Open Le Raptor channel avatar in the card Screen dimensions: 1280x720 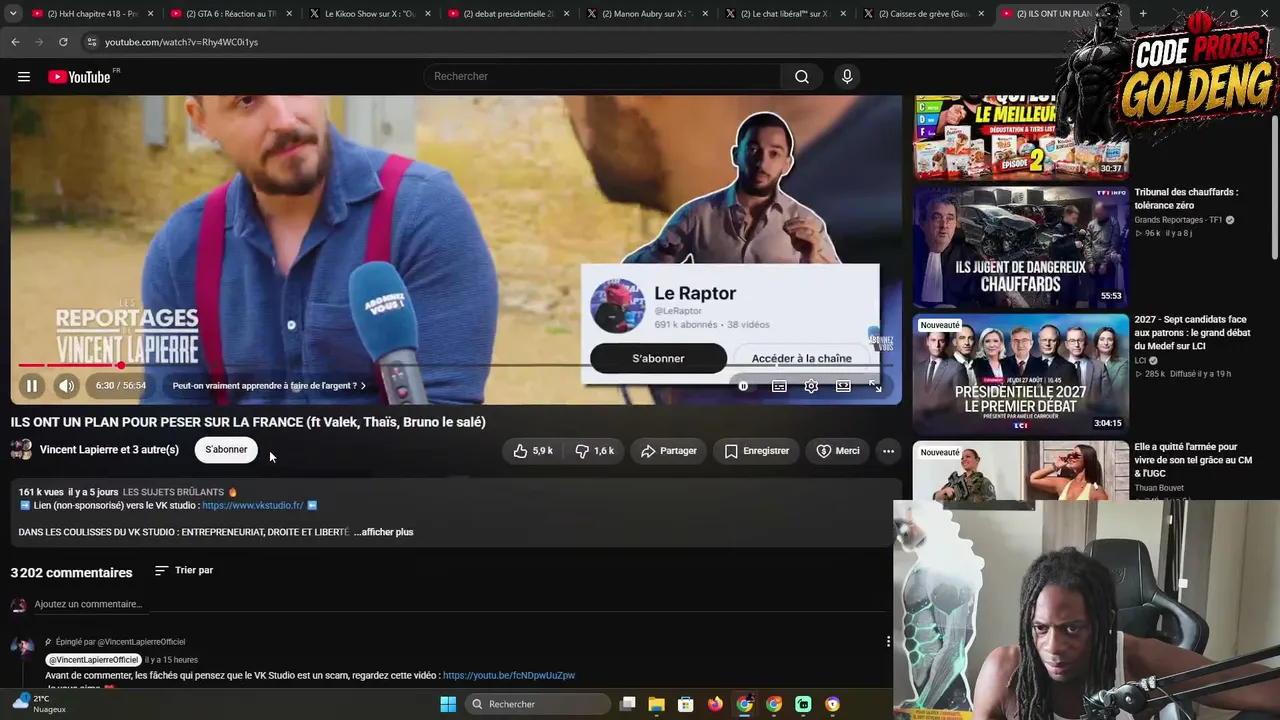tap(617, 306)
